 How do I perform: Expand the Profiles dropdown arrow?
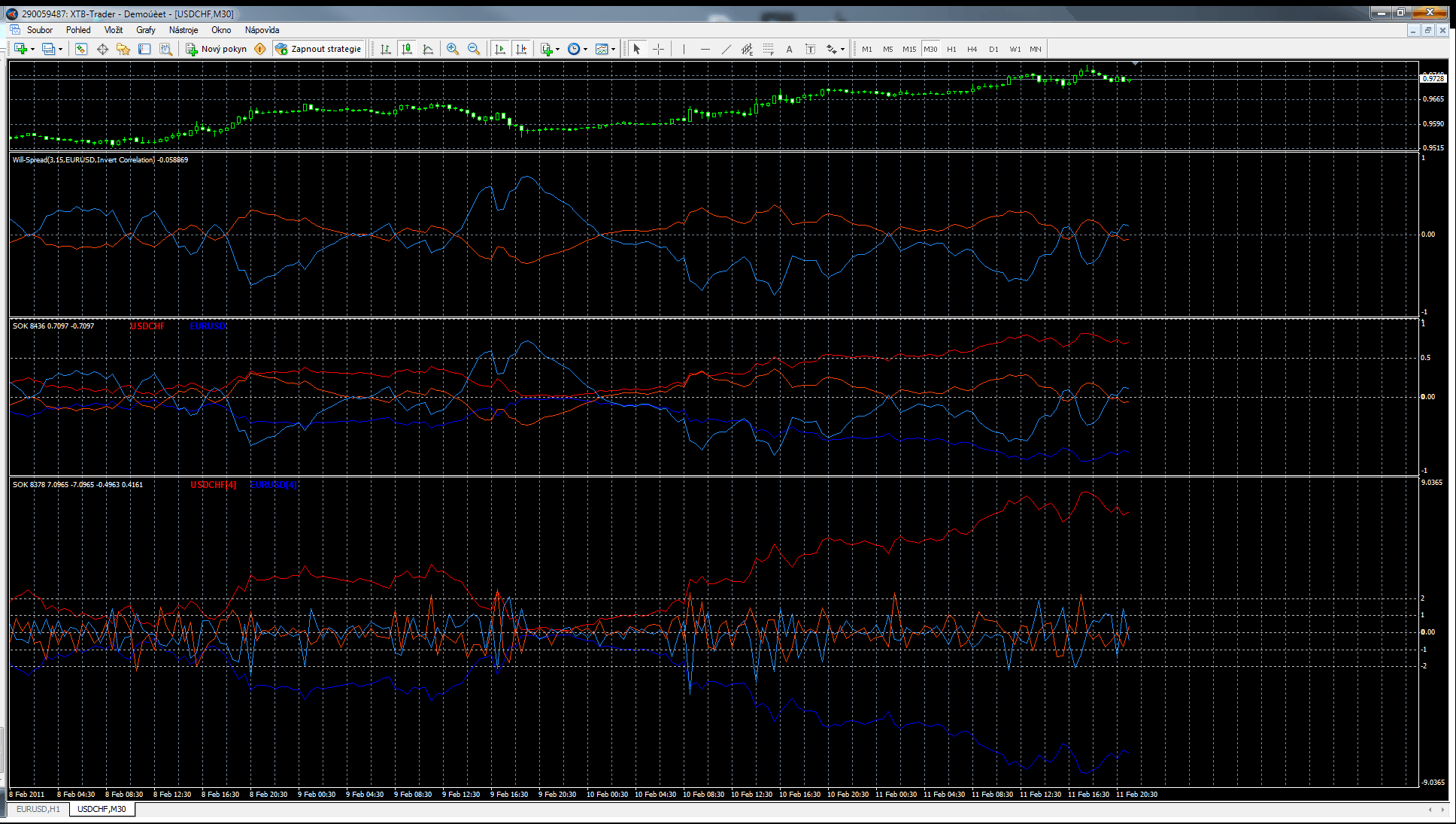[60, 49]
